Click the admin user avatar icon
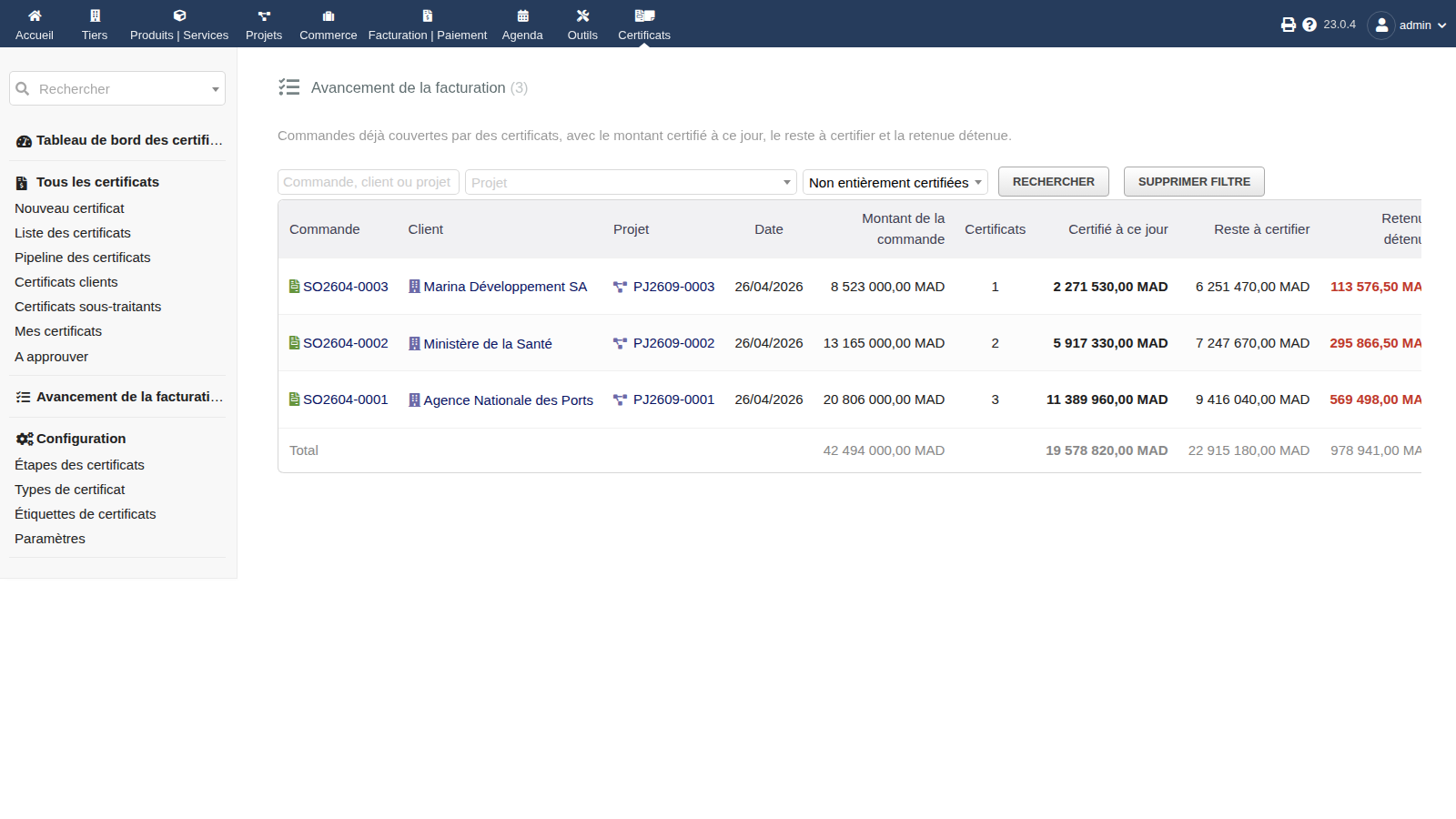The width and height of the screenshot is (1456, 819). (x=1380, y=25)
